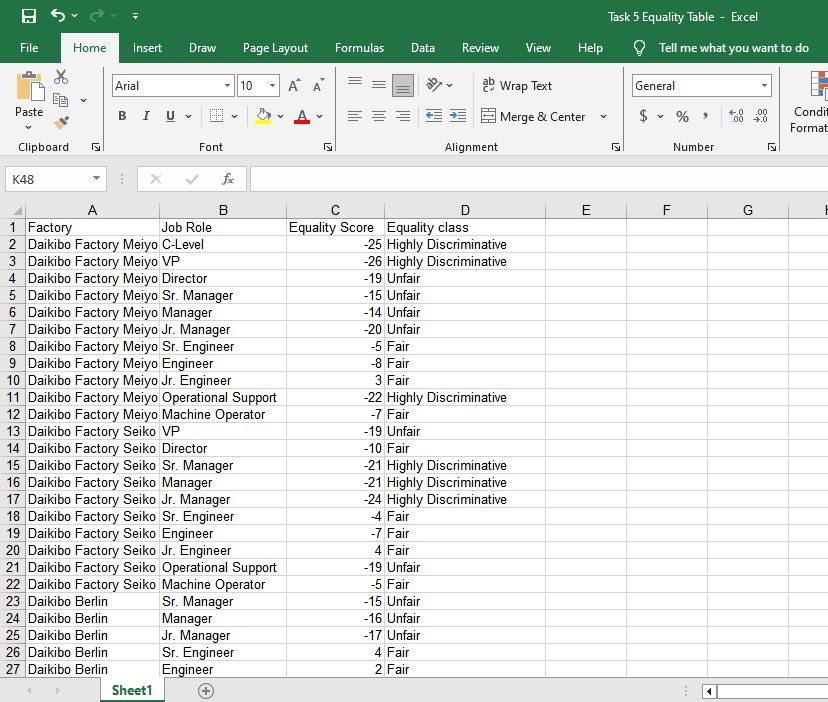Click the formula bar input area

click(x=539, y=179)
